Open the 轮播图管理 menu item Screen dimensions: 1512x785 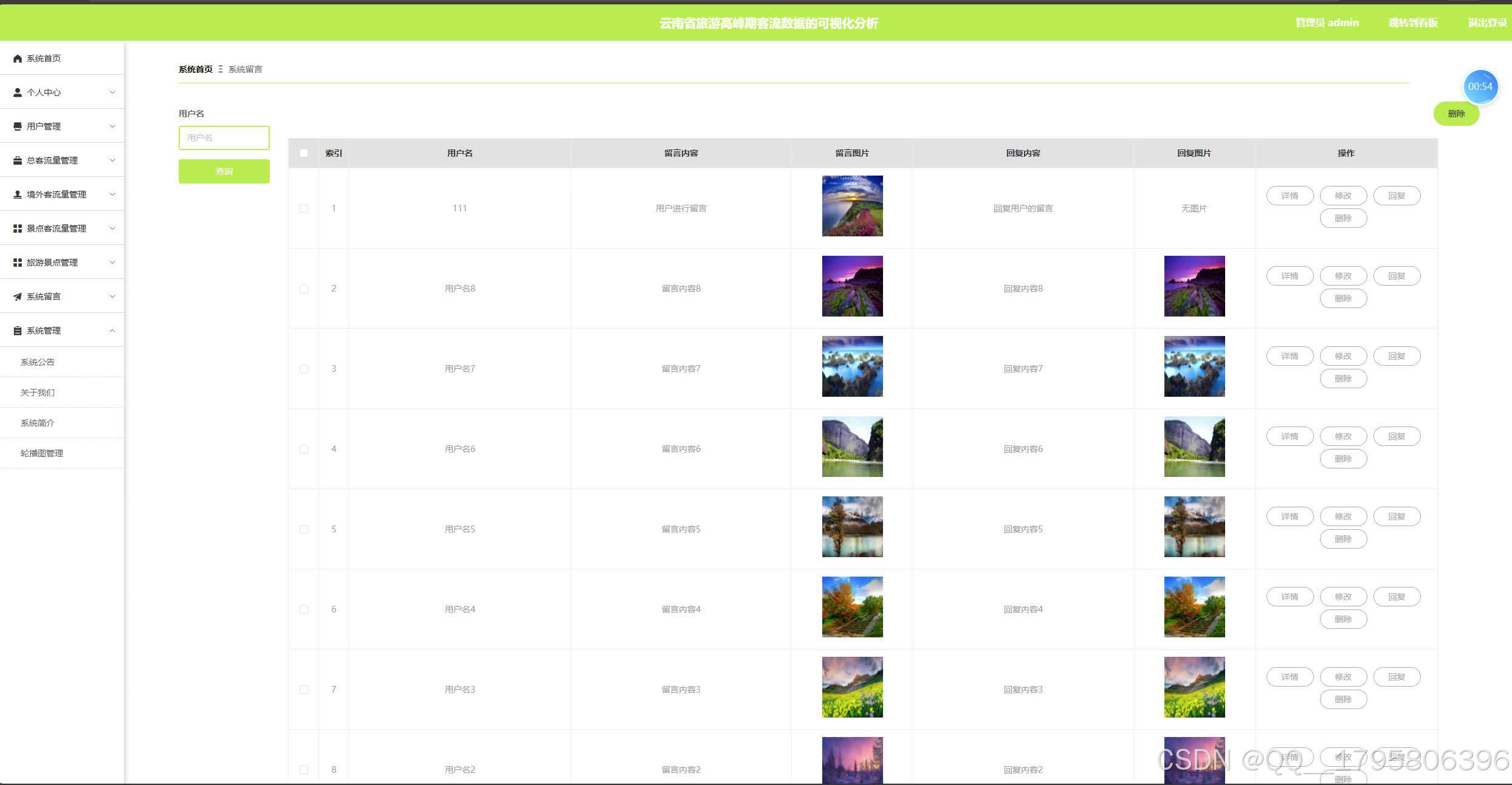click(x=42, y=453)
